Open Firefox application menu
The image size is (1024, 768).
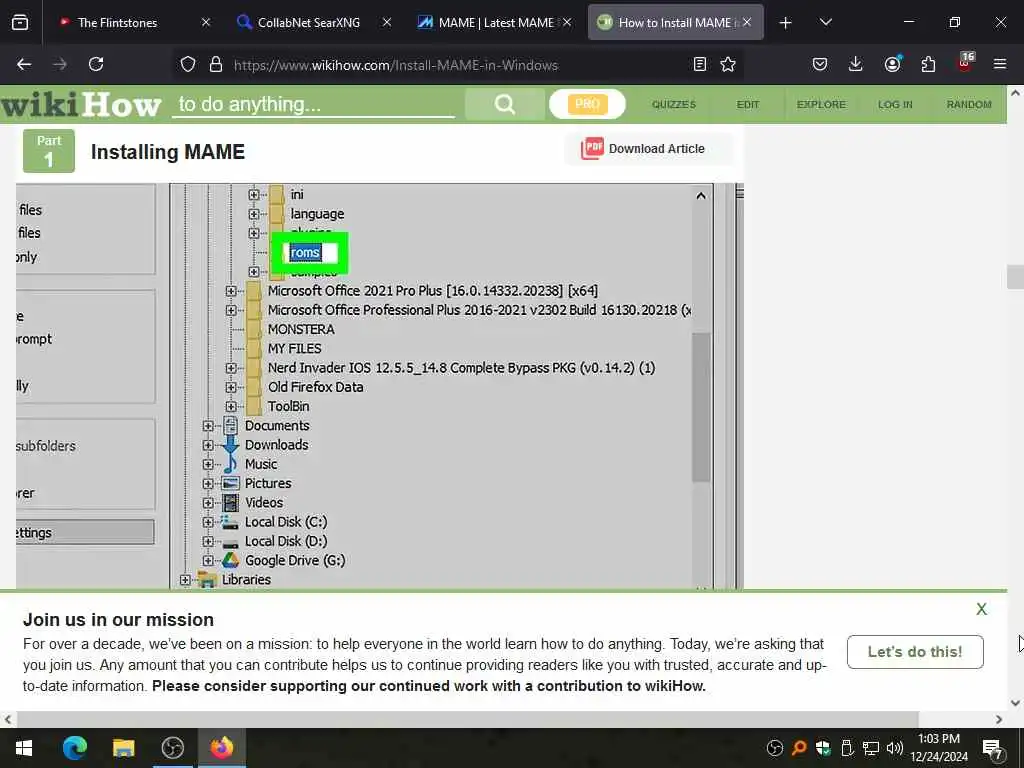click(1000, 64)
